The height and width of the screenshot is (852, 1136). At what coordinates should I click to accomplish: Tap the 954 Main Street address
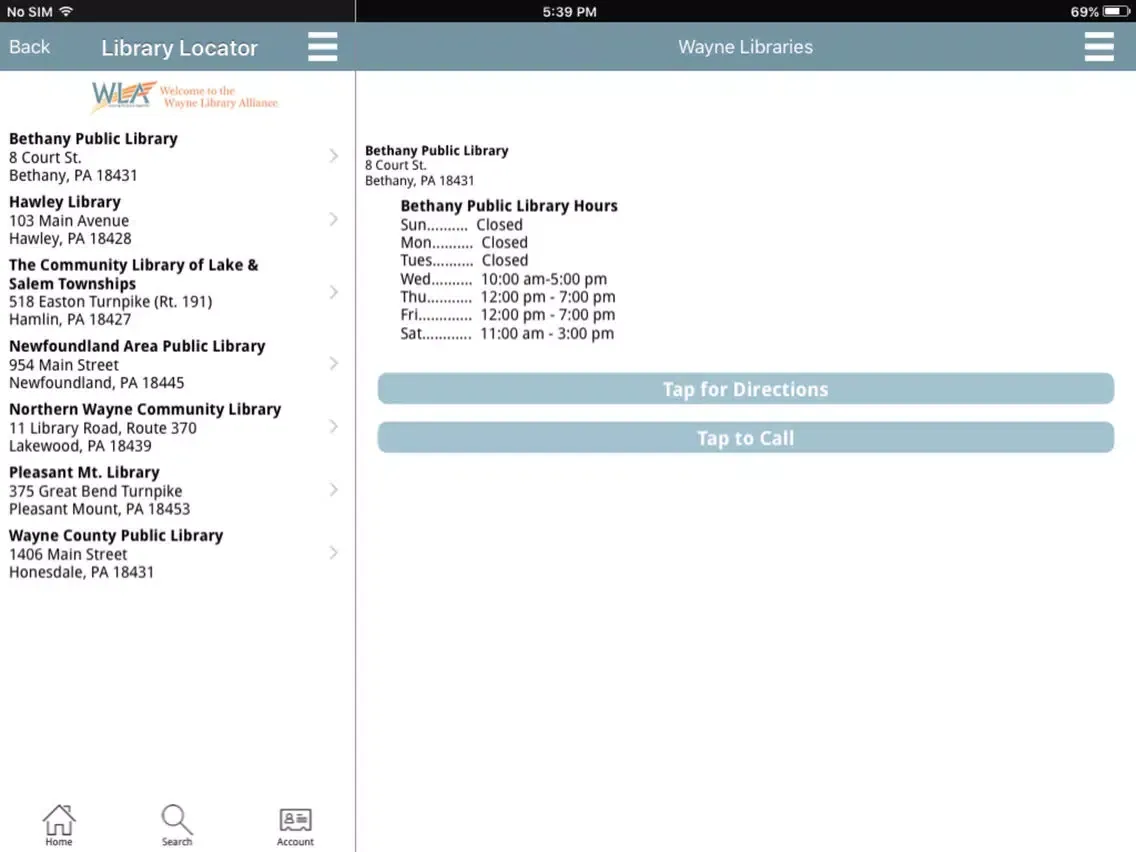point(64,364)
